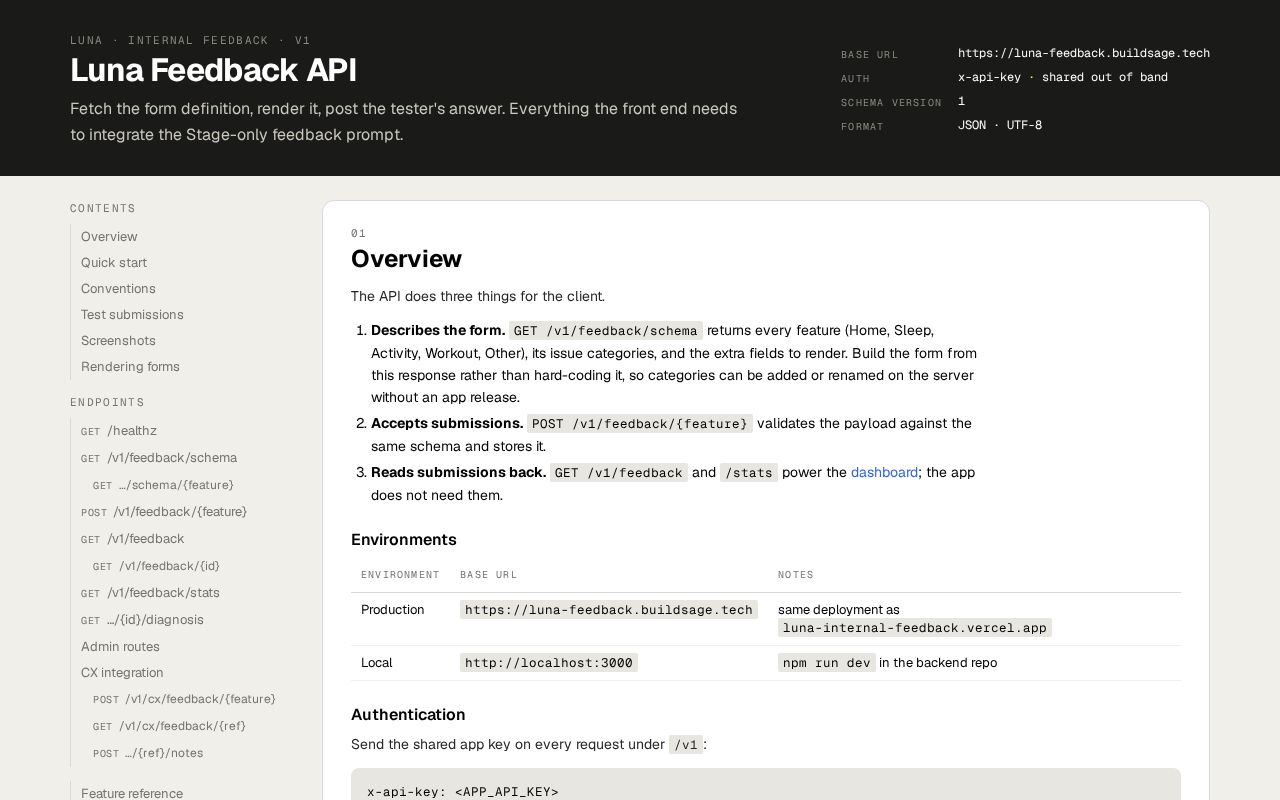
Task: Open GET /v1/cx/feedback/{ref} sidebar link
Action: tap(169, 726)
